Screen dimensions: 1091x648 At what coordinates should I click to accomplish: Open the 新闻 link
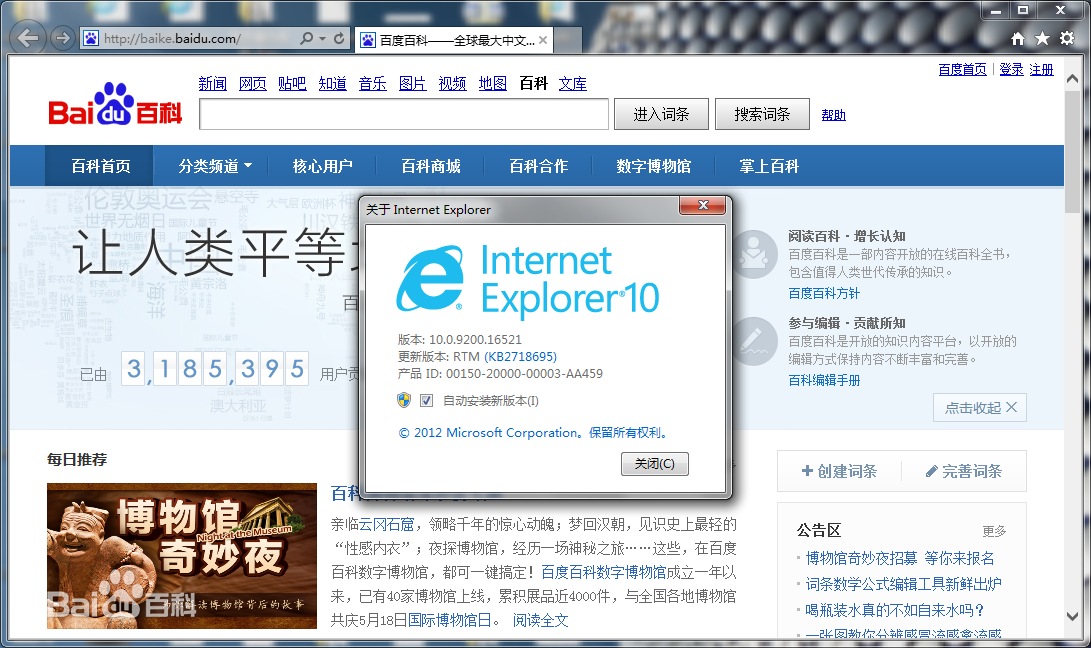tap(212, 84)
